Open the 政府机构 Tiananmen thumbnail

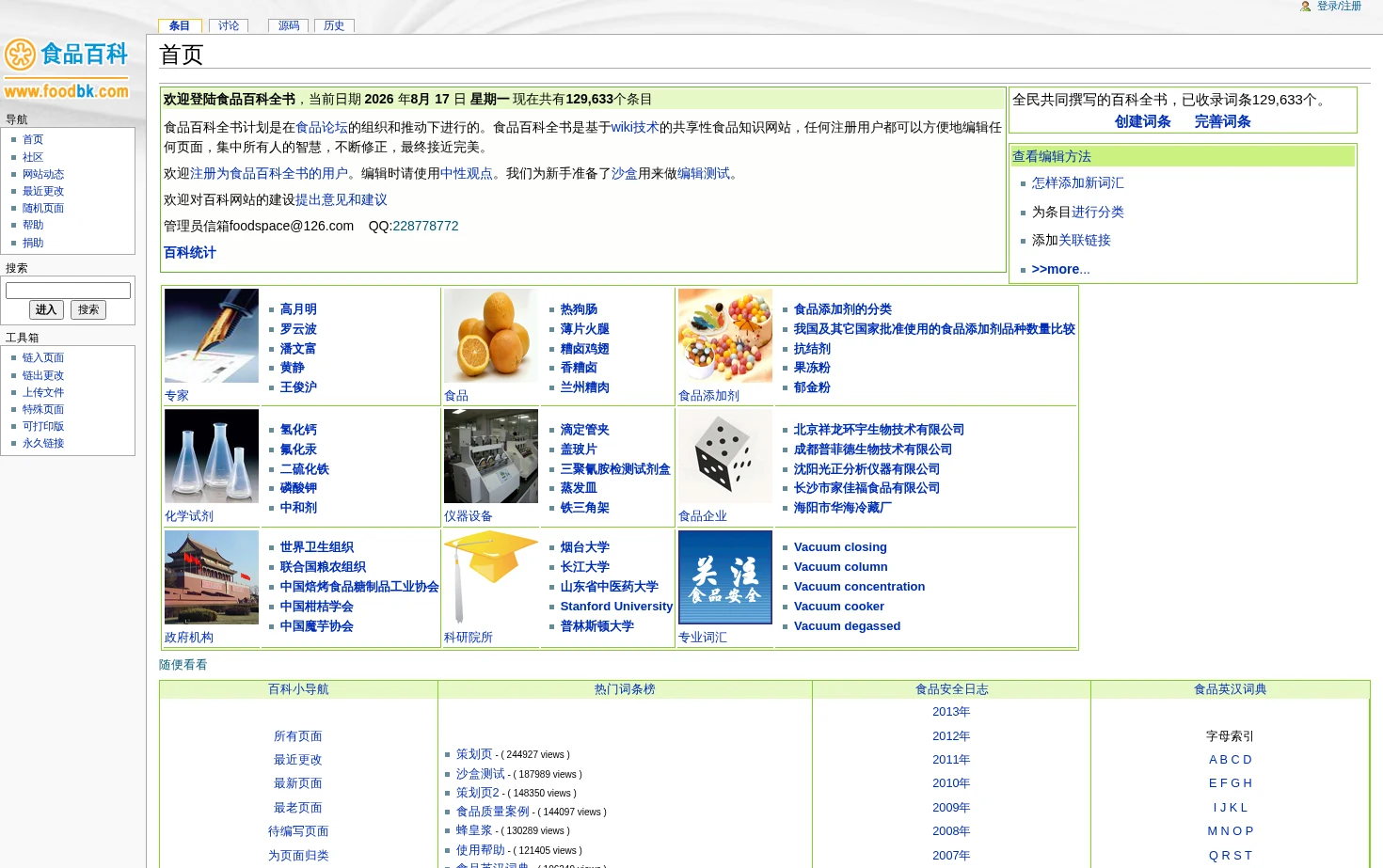[212, 577]
